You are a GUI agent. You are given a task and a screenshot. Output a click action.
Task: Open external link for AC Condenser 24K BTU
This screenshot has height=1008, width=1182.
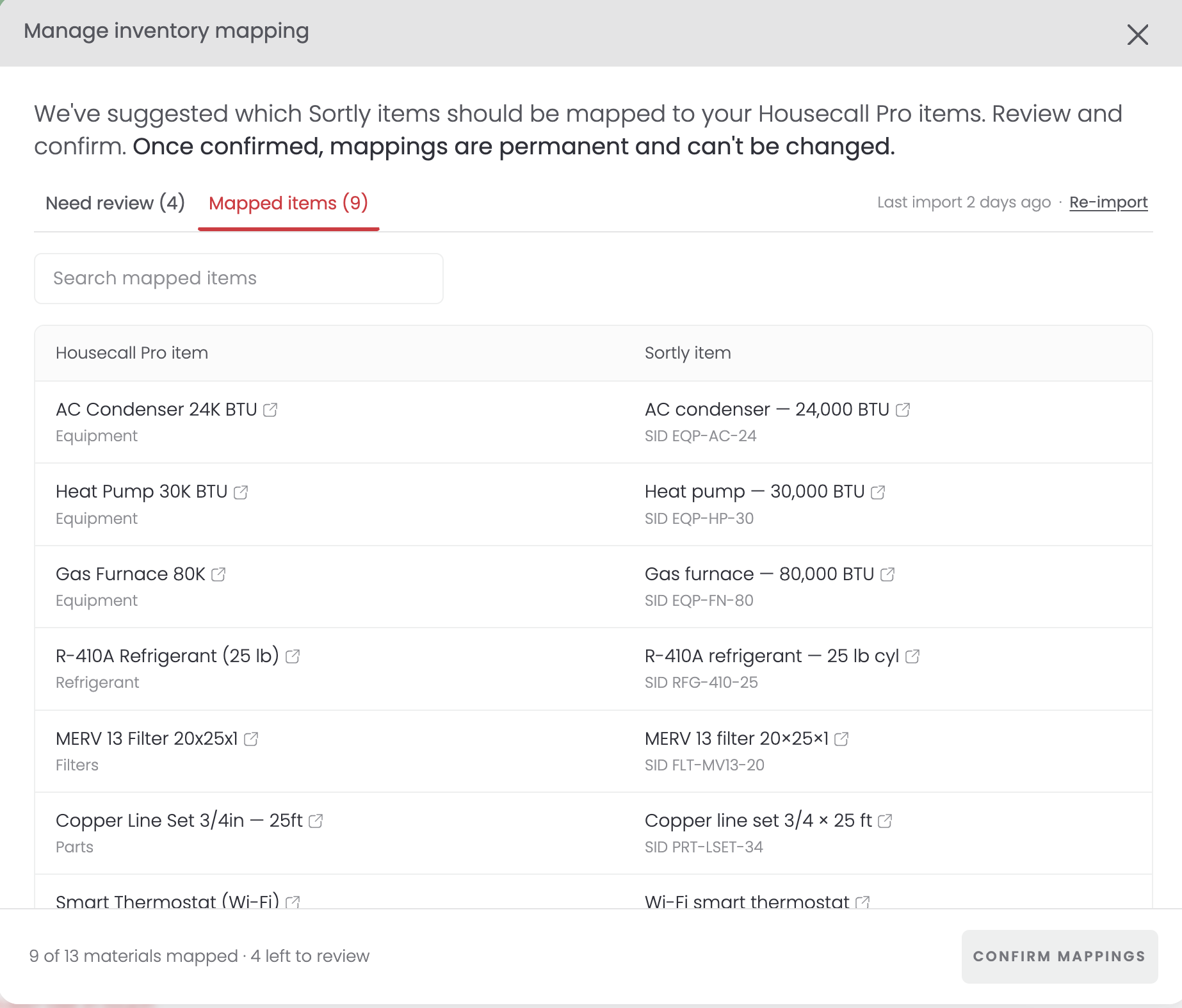270,410
